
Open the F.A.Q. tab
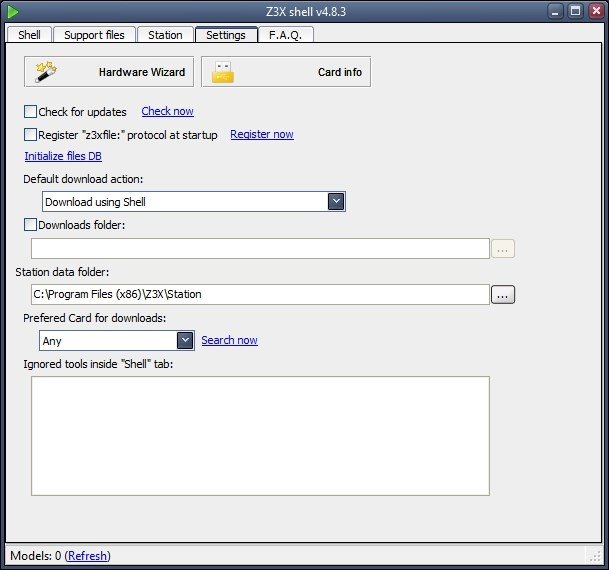pyautogui.click(x=285, y=35)
